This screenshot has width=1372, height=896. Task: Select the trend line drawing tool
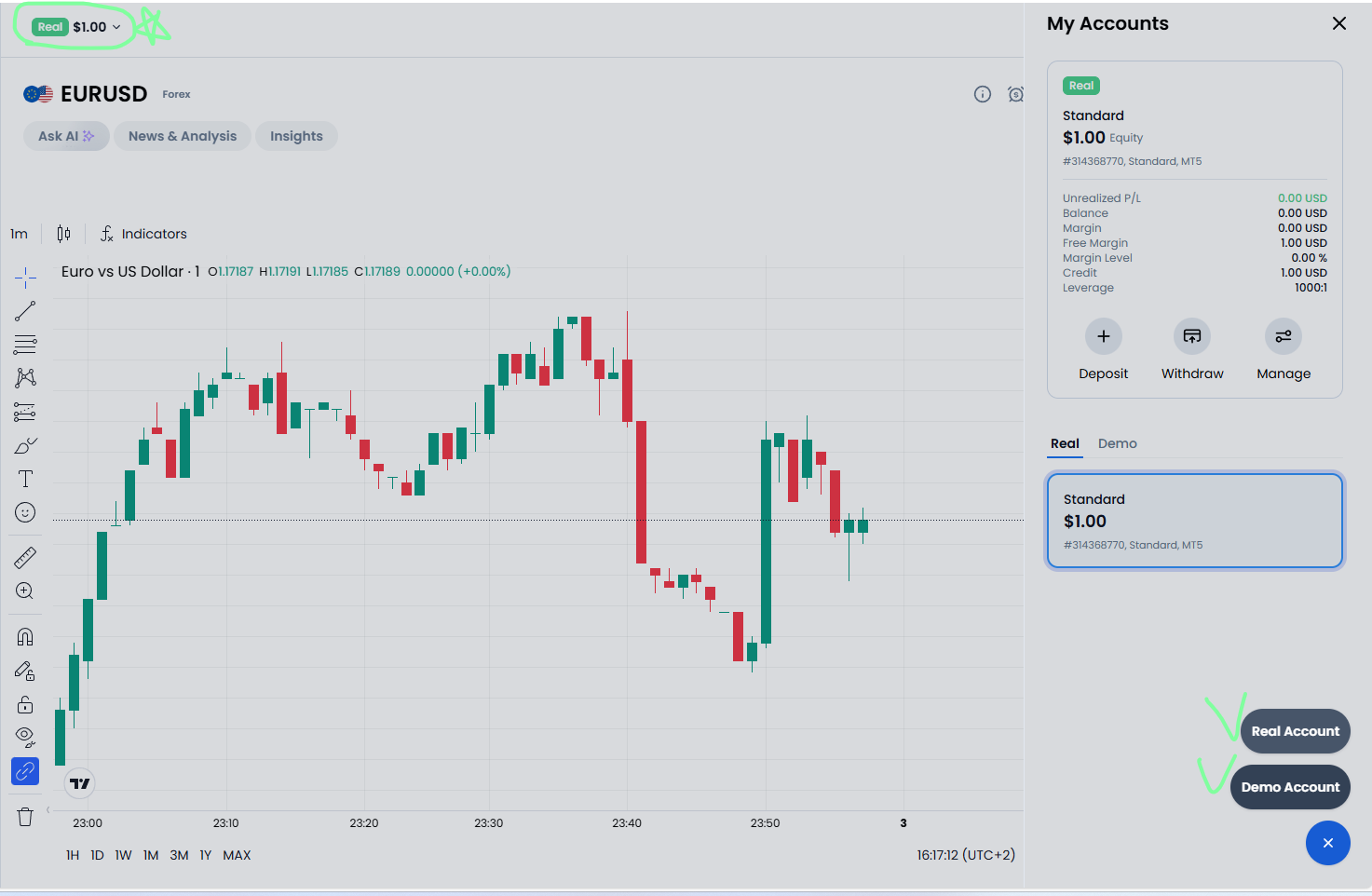point(25,311)
